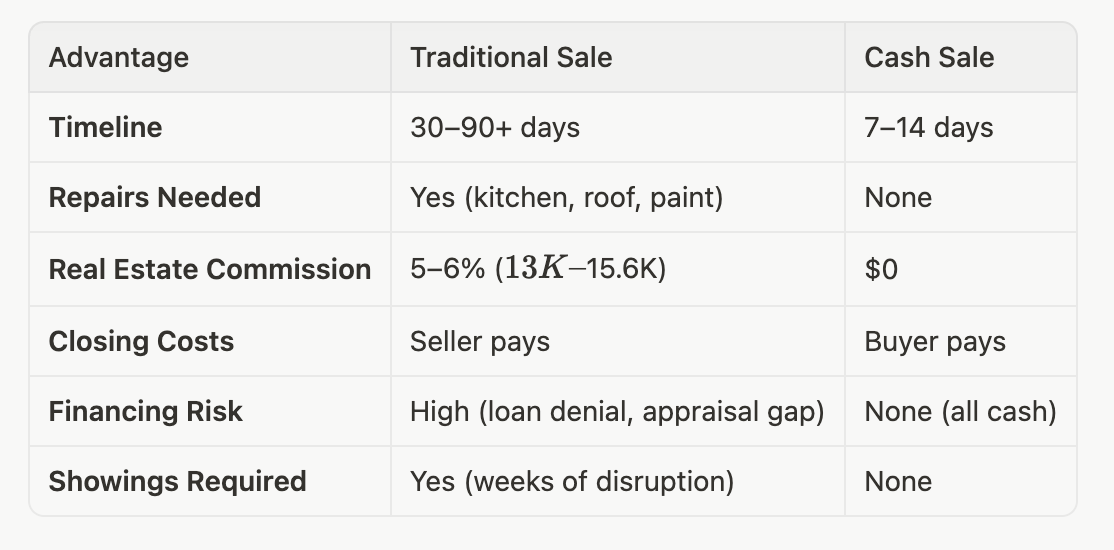Select the 5–6% commission cell
The width and height of the screenshot is (1114, 550).
pos(538,269)
